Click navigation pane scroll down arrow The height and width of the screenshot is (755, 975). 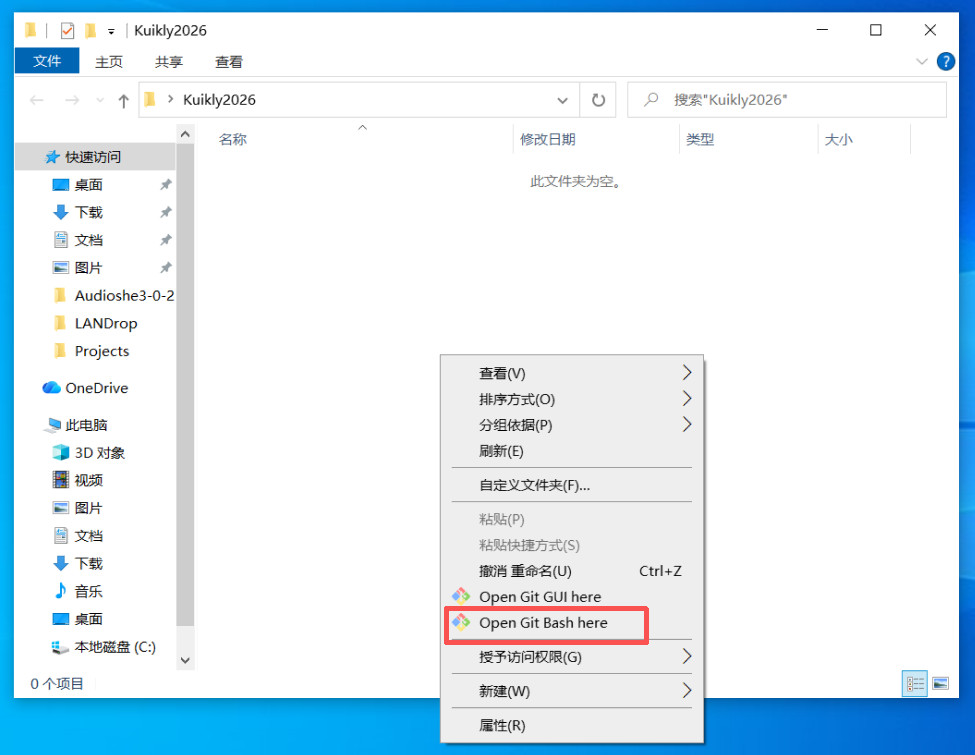click(185, 660)
